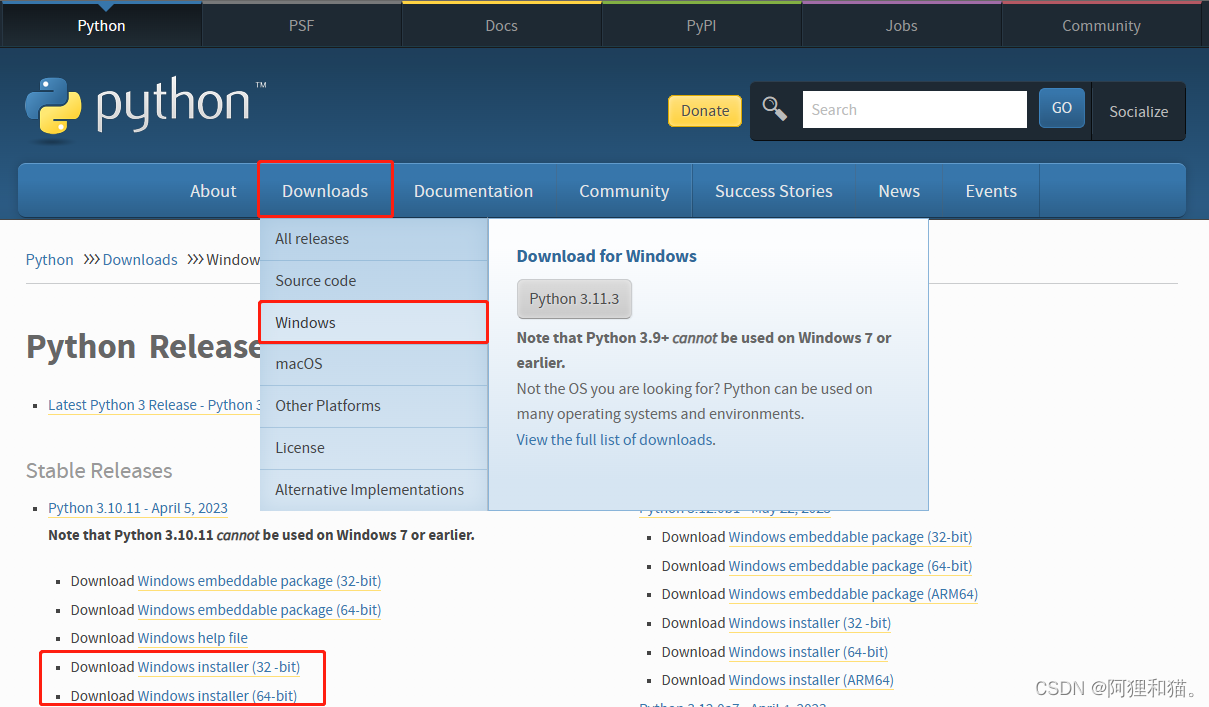
Task: Select Alternative Implementations in dropdown
Action: [x=374, y=490]
